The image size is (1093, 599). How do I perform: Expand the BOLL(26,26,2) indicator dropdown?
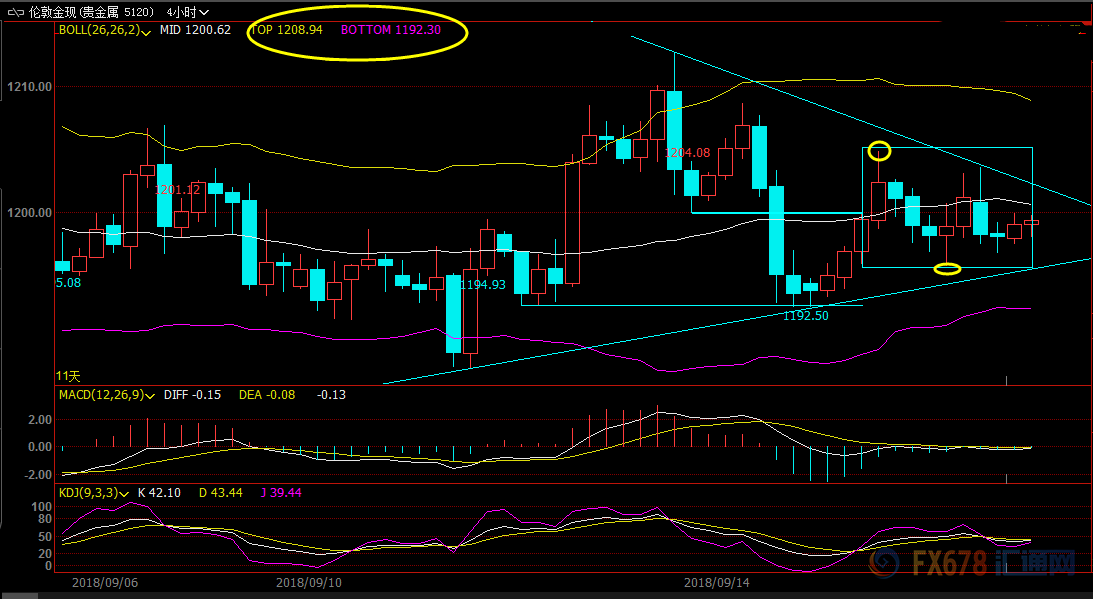coord(146,31)
